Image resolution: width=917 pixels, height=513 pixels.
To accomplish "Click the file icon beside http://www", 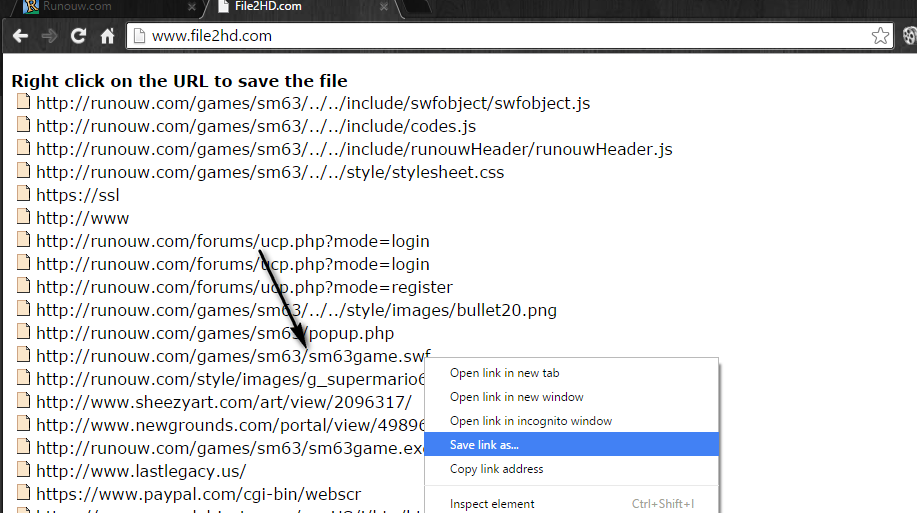I will (x=23, y=216).
